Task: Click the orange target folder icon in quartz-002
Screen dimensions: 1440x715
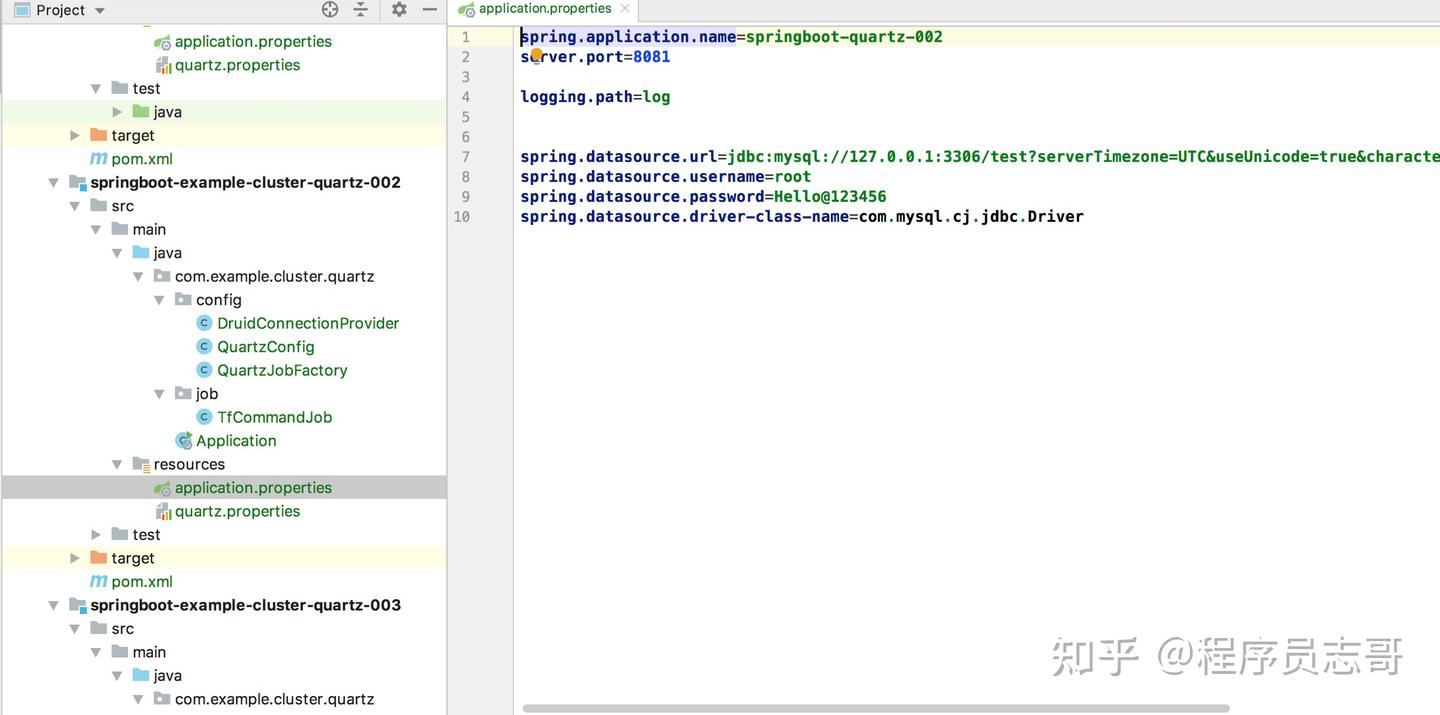Action: point(98,558)
